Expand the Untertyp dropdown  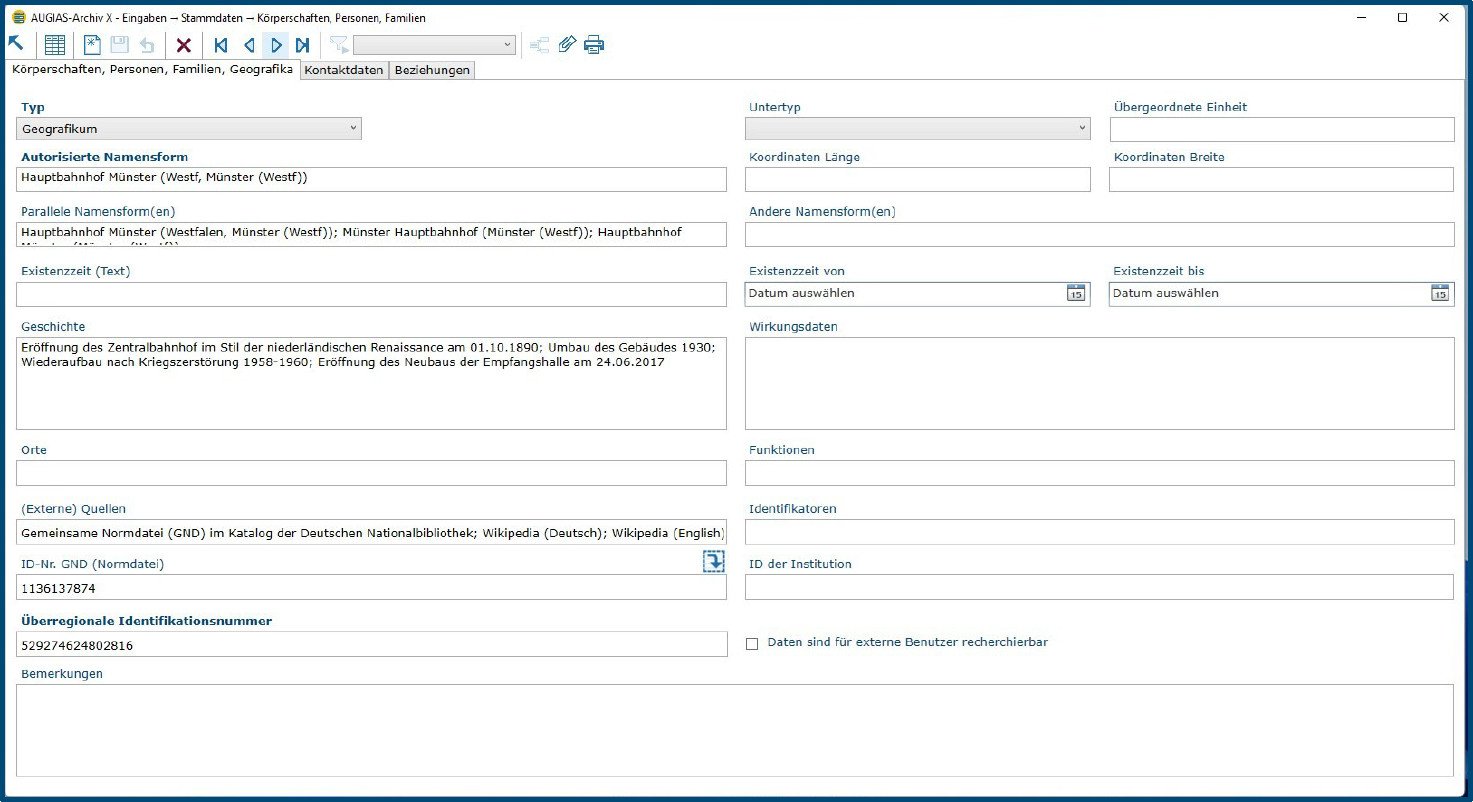(x=917, y=129)
